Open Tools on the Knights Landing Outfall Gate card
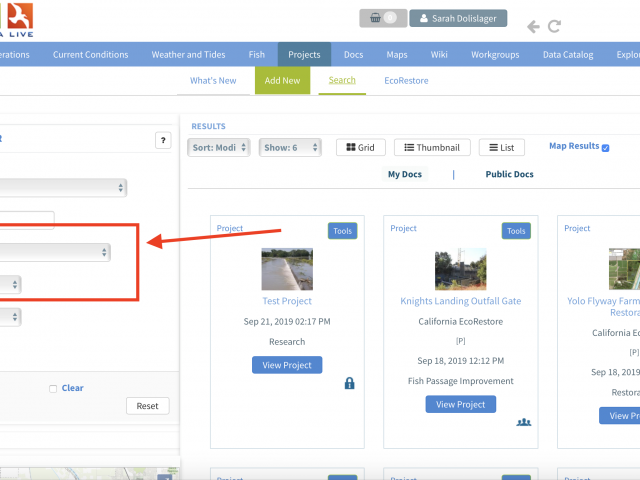640x480 pixels. 516,231
